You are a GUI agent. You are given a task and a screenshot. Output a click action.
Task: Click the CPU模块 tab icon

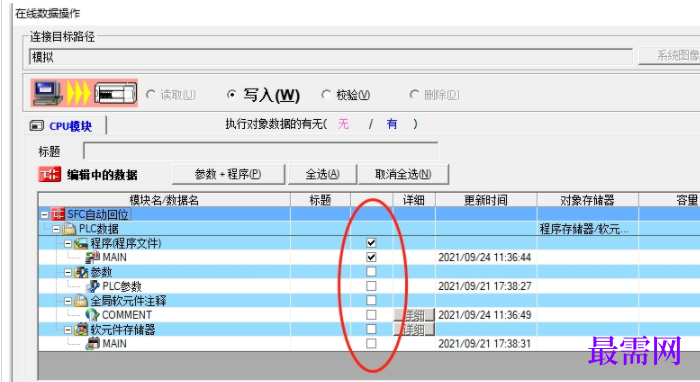37,126
